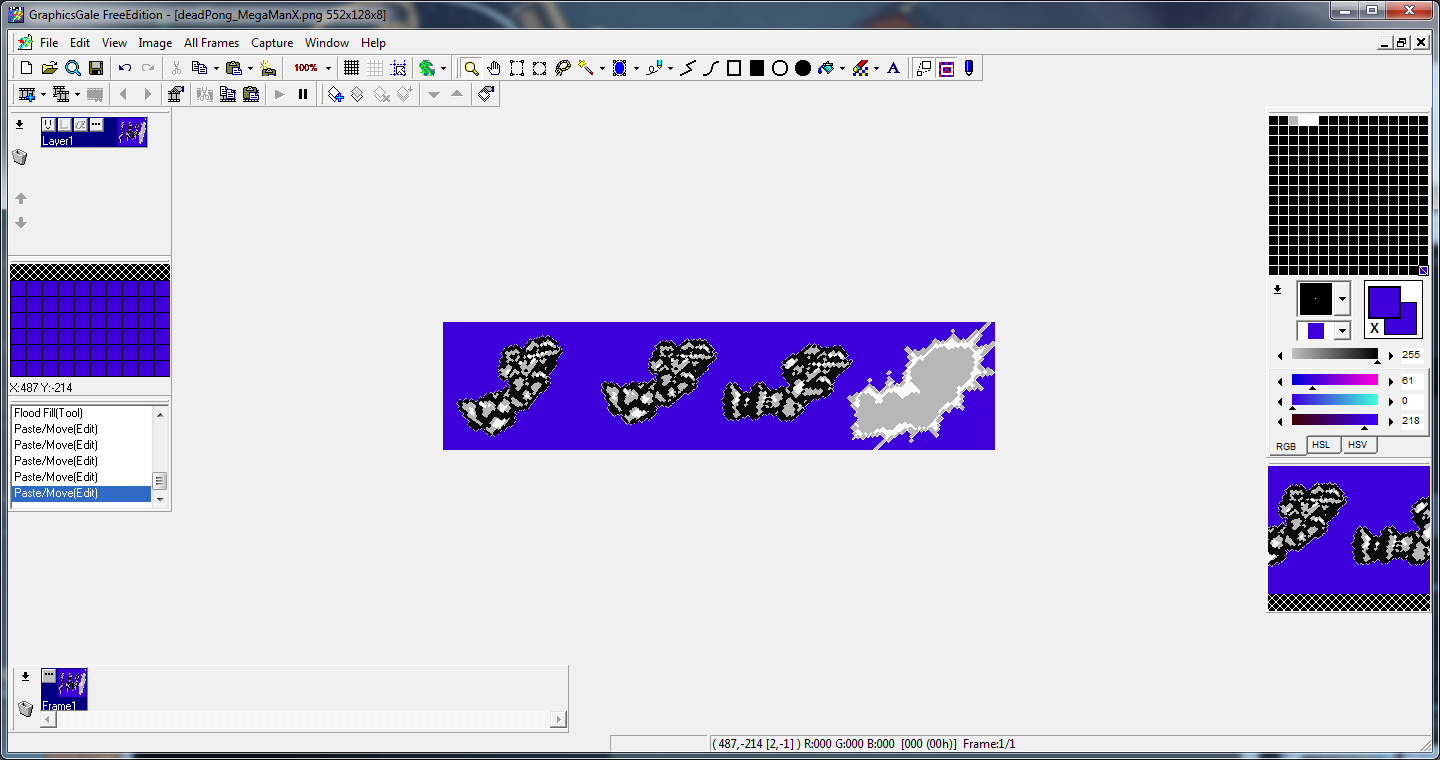Screen dimensions: 1440x760
Task: Open a file using the folder icon
Action: tap(50, 68)
